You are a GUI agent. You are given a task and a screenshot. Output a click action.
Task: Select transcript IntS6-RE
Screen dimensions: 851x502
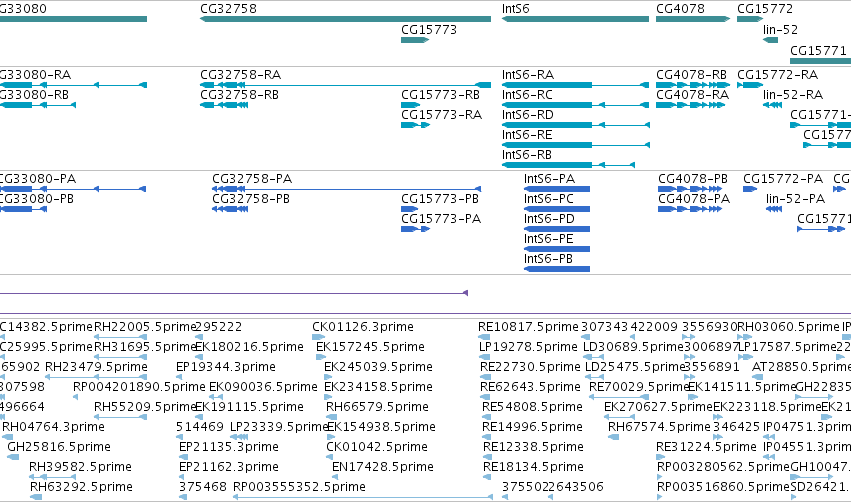(576, 145)
